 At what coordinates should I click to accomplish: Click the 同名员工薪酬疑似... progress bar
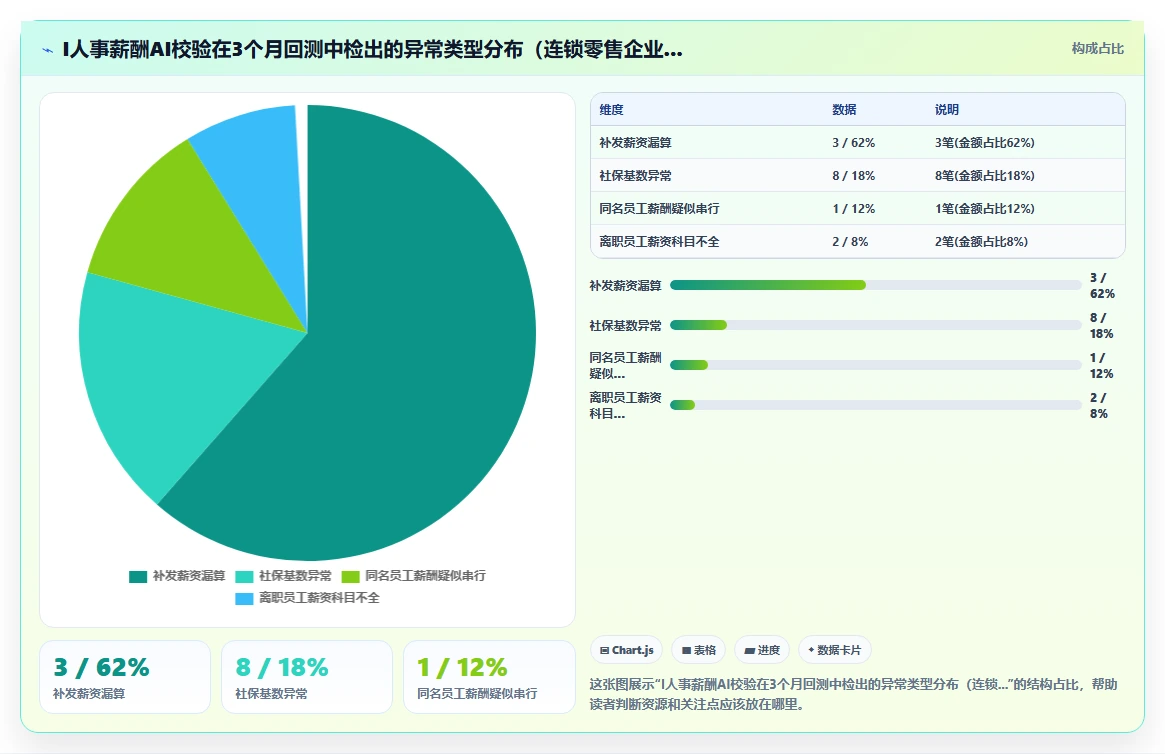(x=875, y=365)
